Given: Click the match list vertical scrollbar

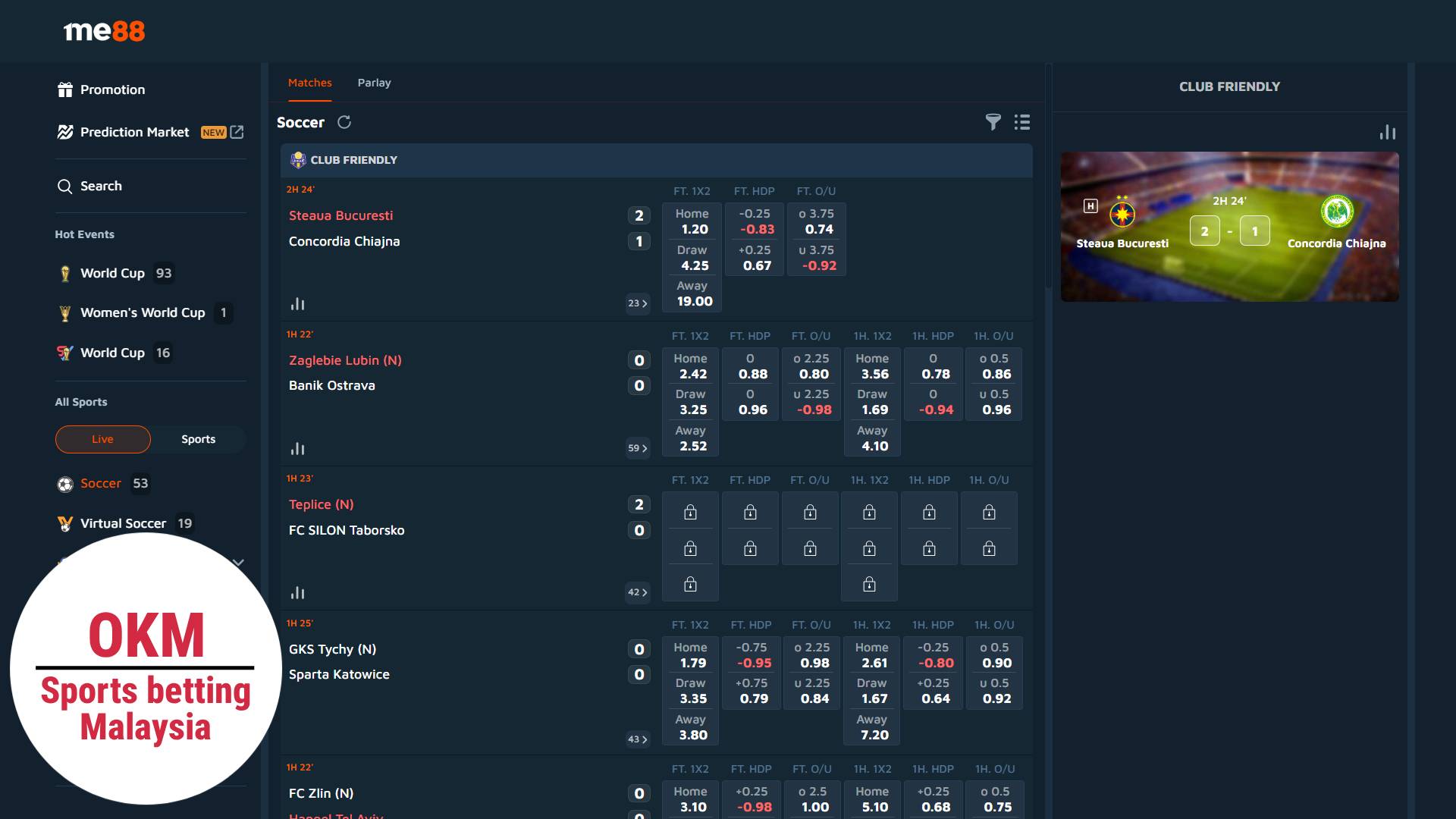Looking at the screenshot, I should click(1048, 176).
